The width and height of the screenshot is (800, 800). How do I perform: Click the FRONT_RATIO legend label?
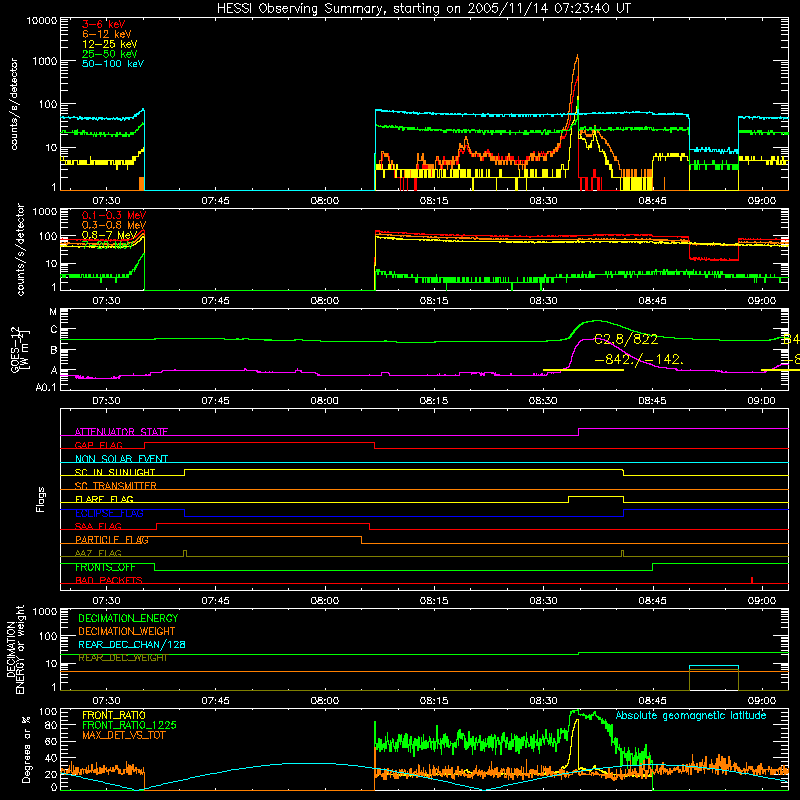[x=114, y=715]
